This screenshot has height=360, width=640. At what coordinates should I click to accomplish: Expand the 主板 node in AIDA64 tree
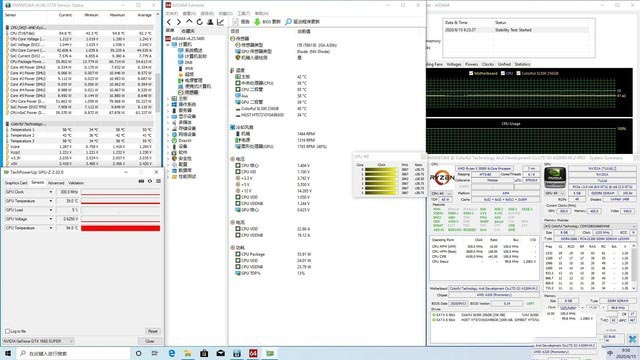coord(168,98)
